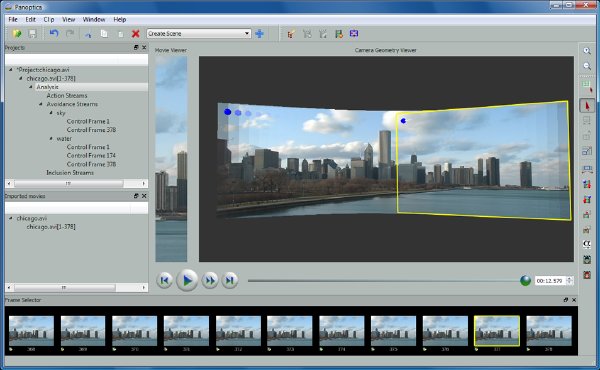Open the Window menu
The image size is (600, 370).
94,20
